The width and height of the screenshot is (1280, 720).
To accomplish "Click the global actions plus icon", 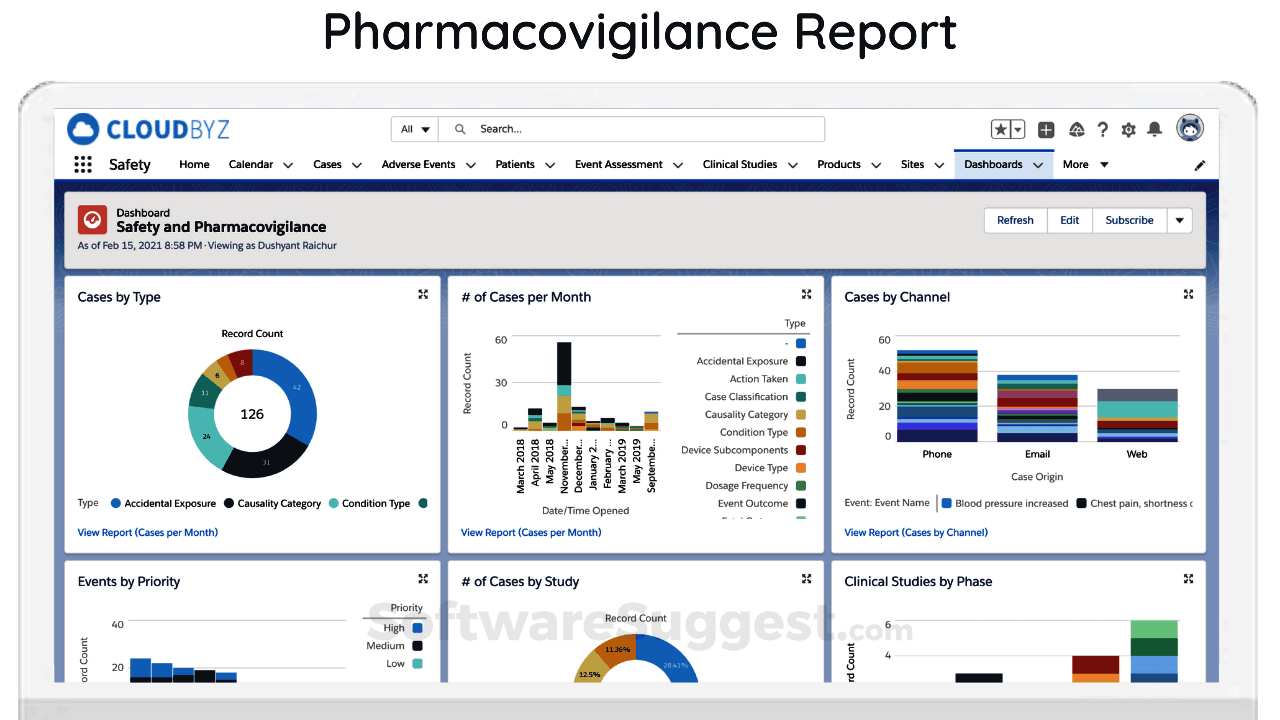I will pos(1046,130).
